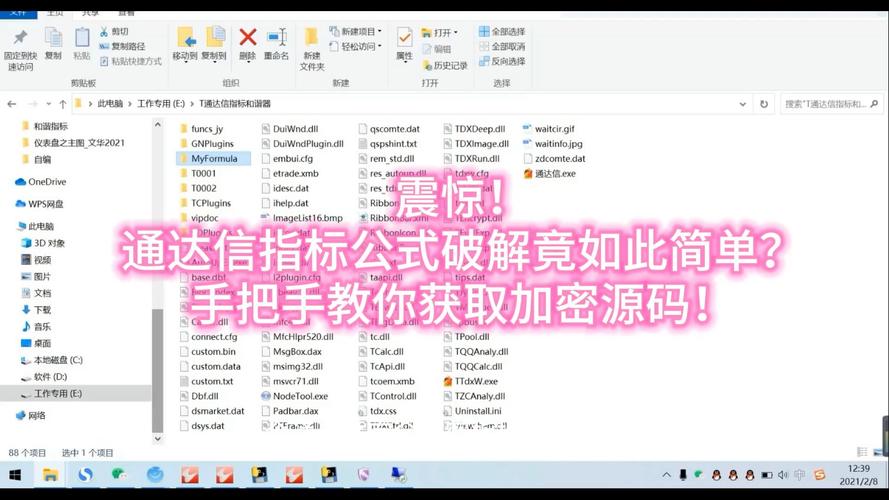Image resolution: width=889 pixels, height=500 pixels.
Task: Select the MyFormula folder
Action: pos(213,159)
